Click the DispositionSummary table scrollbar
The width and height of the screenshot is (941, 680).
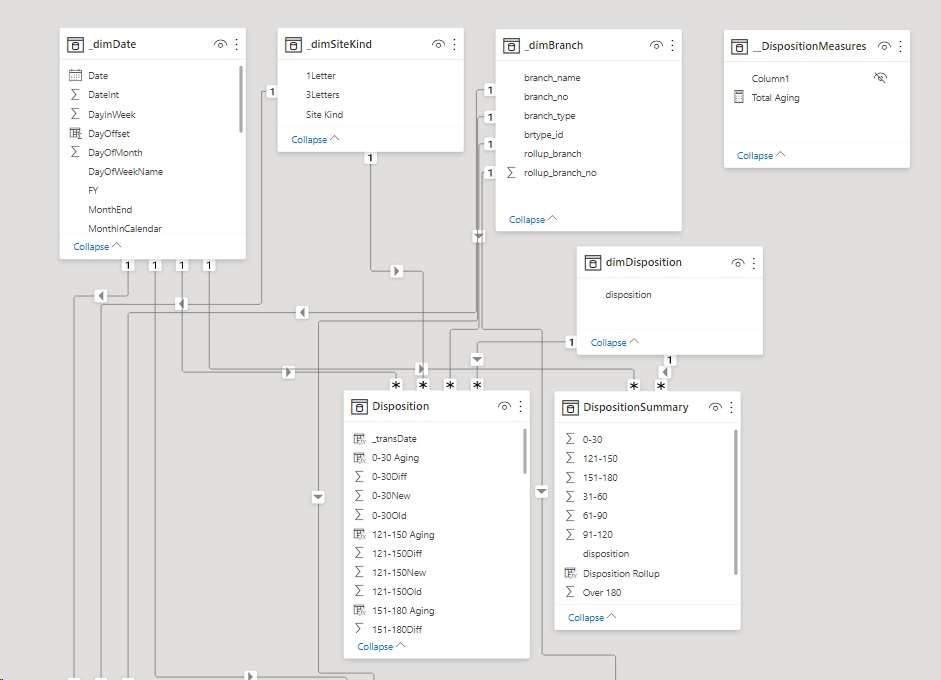click(x=736, y=502)
